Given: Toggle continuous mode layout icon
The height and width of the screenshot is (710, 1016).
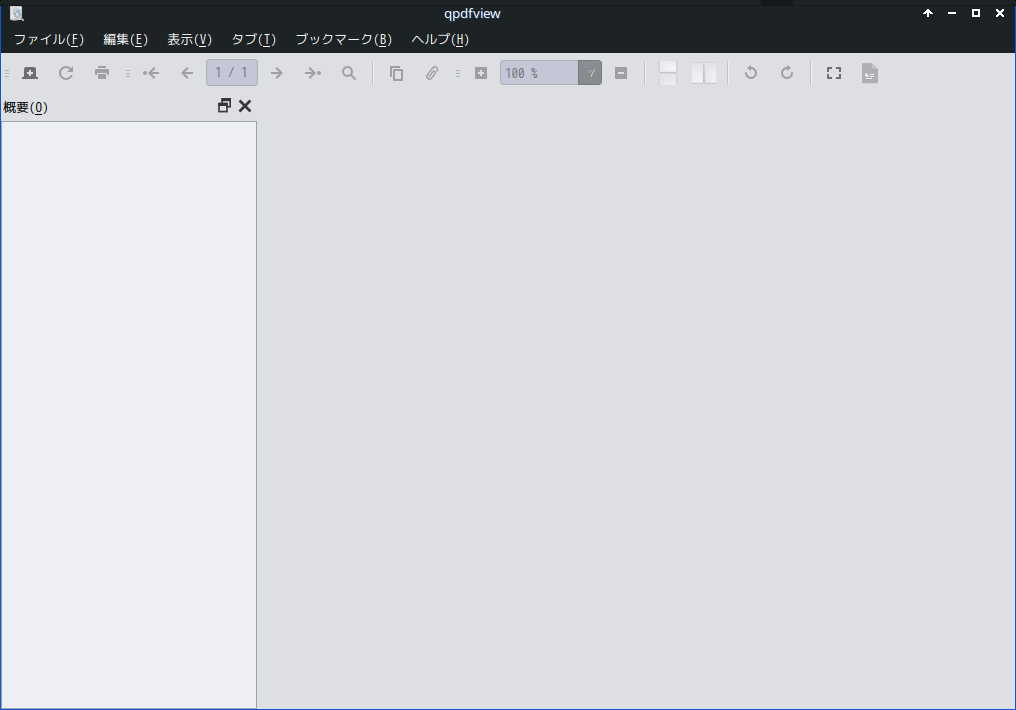Looking at the screenshot, I should click(668, 73).
